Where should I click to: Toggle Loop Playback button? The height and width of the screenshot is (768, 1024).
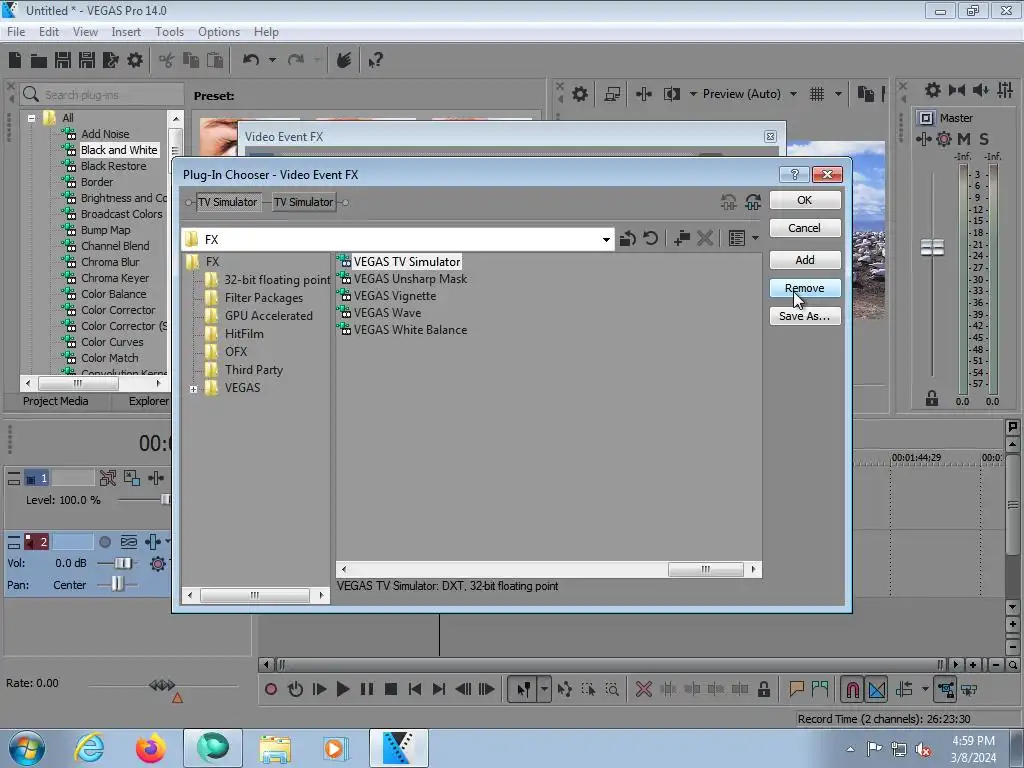tap(295, 689)
